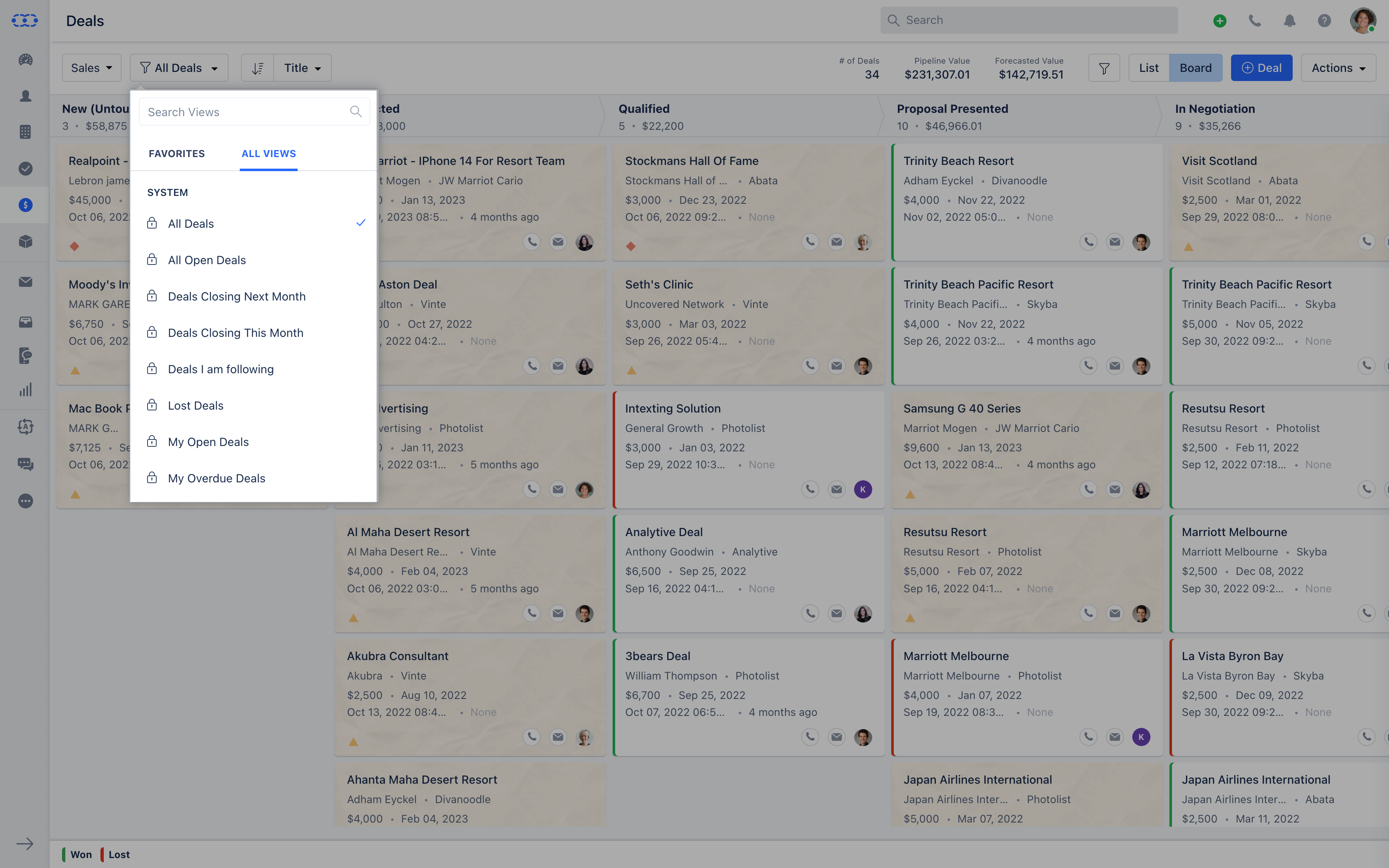Select Deals Closing This Month view
Viewport: 1389px width, 868px height.
254,332
